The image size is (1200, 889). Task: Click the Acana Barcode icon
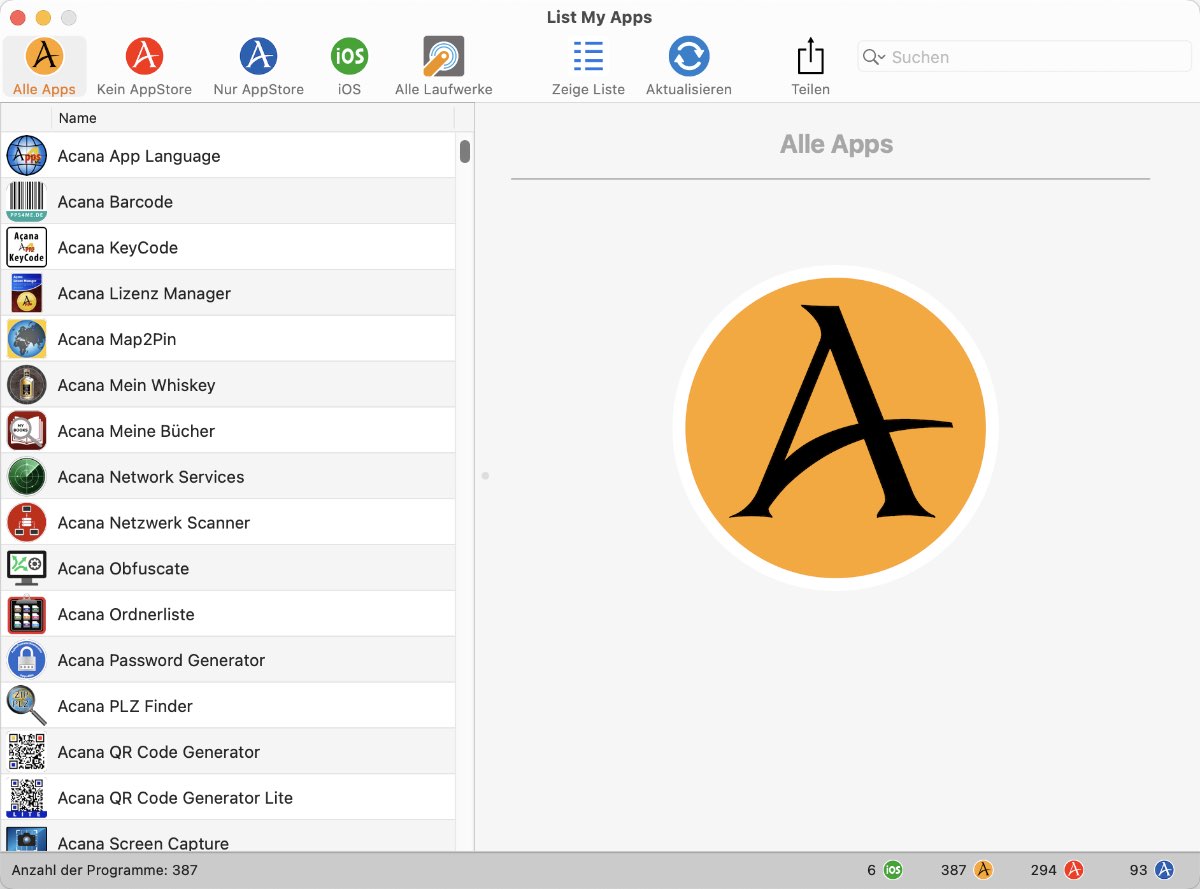click(x=27, y=202)
